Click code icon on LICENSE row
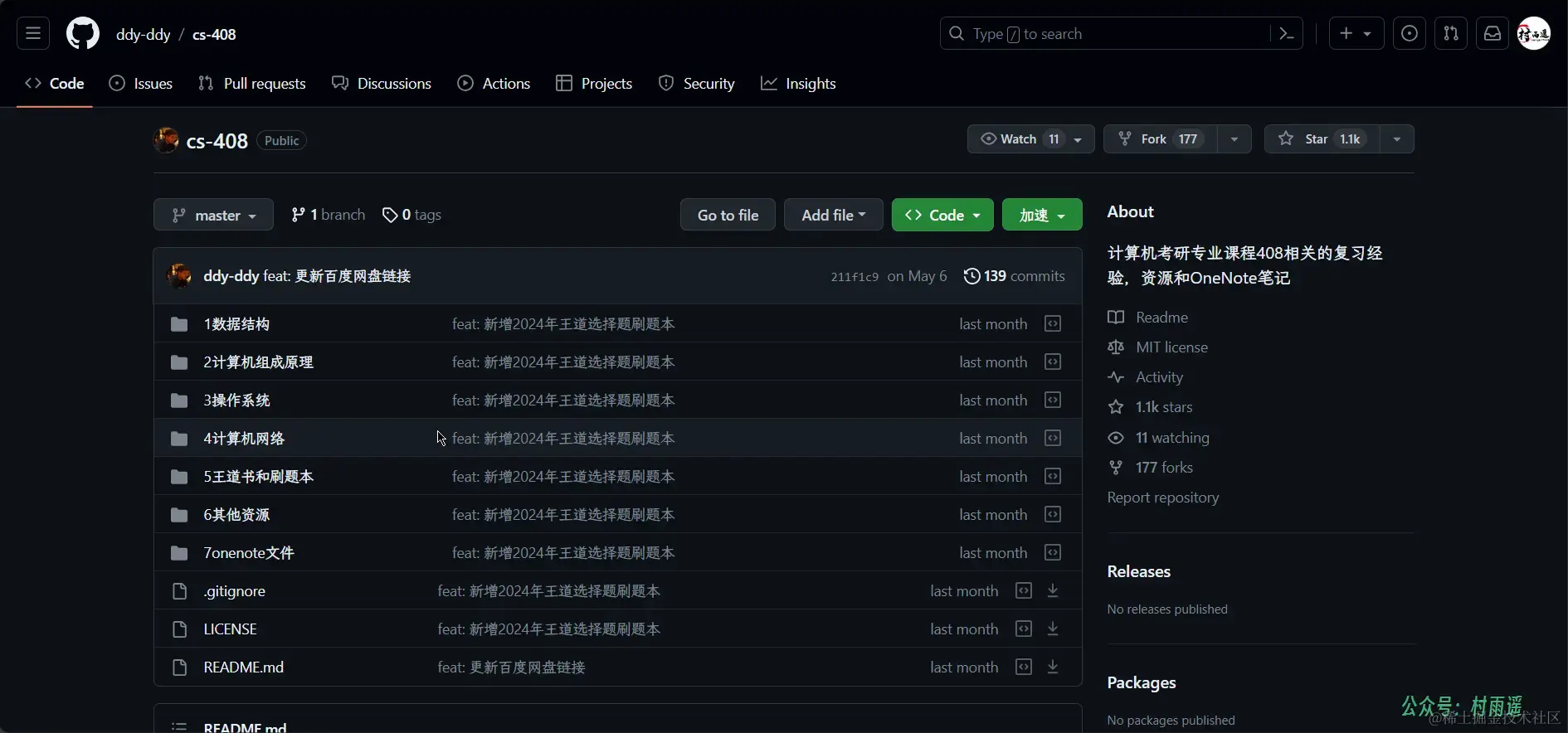 click(1024, 629)
